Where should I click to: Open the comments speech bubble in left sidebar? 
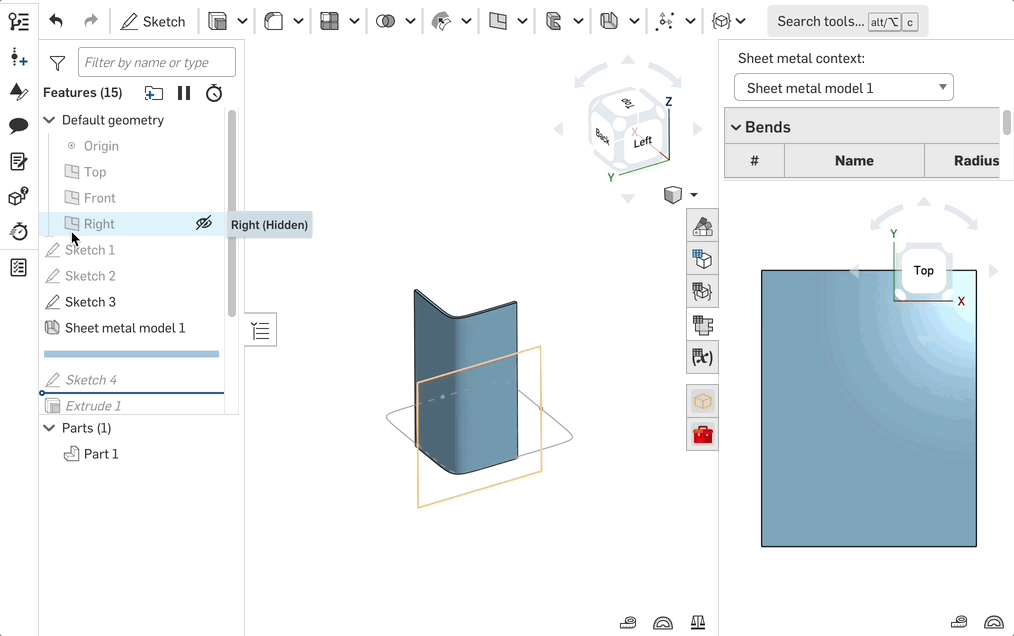[18, 126]
